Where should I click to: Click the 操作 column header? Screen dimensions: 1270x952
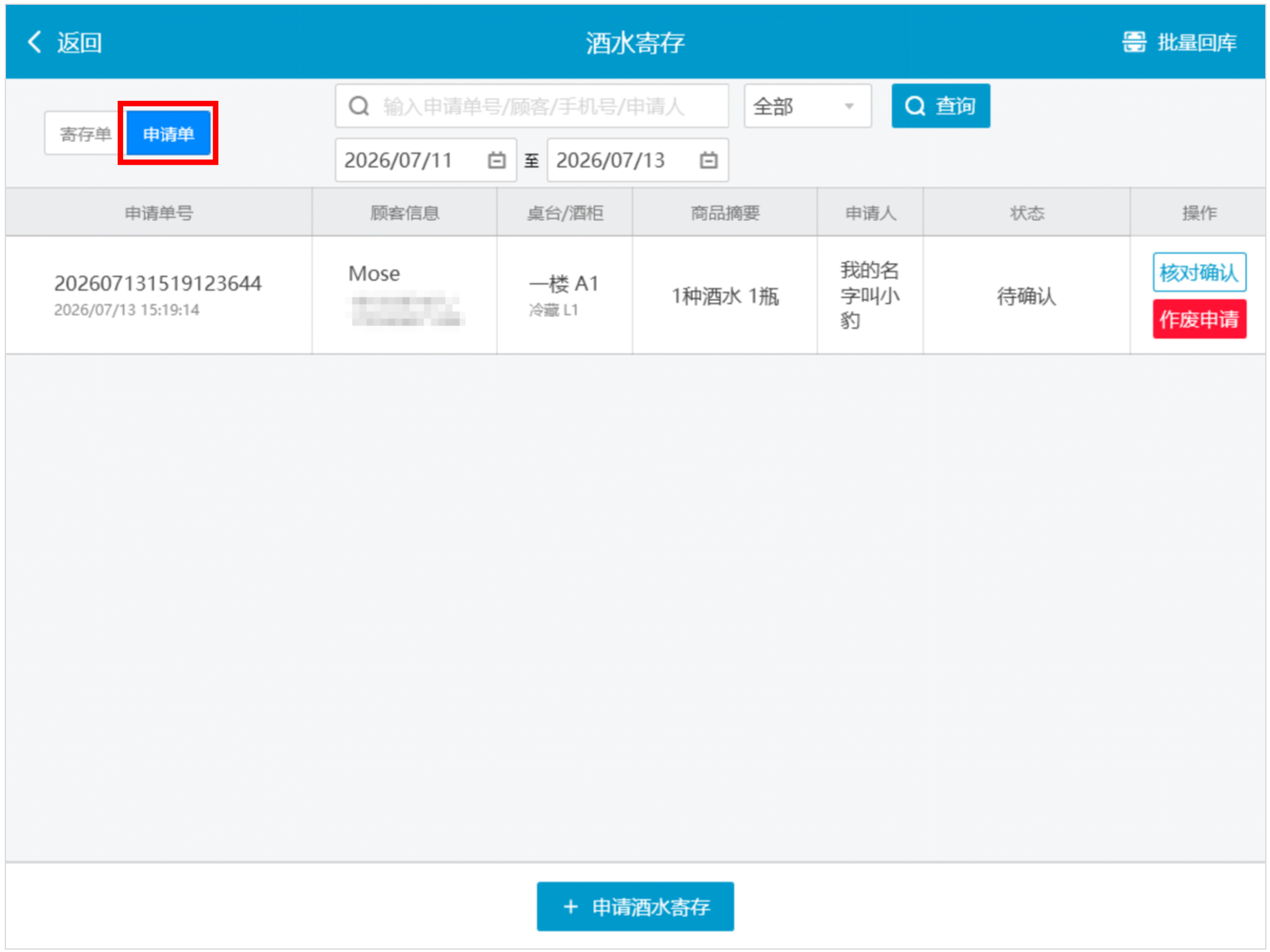pyautogui.click(x=1198, y=213)
